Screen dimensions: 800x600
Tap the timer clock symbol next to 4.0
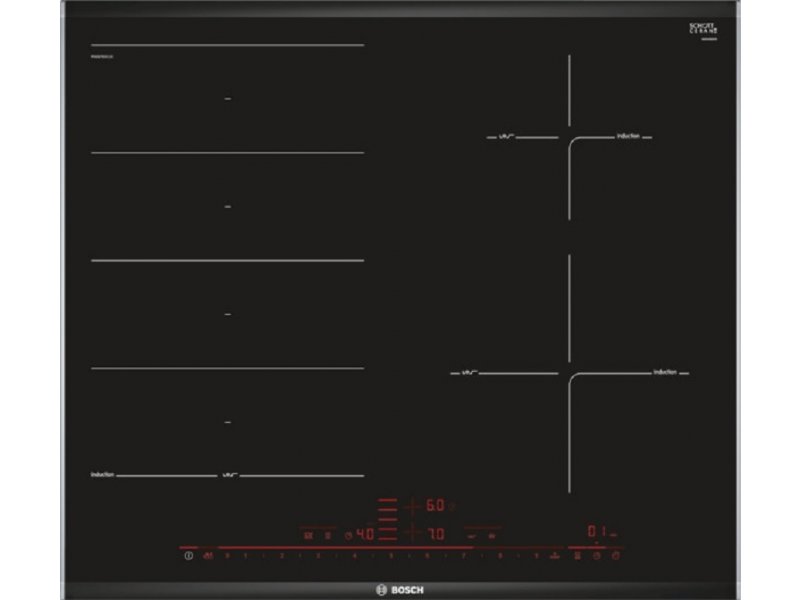(348, 535)
